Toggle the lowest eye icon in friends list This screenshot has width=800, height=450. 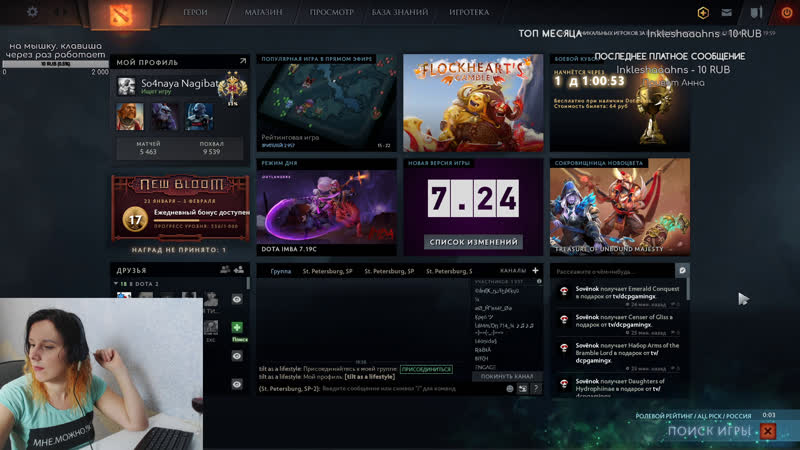(x=237, y=384)
